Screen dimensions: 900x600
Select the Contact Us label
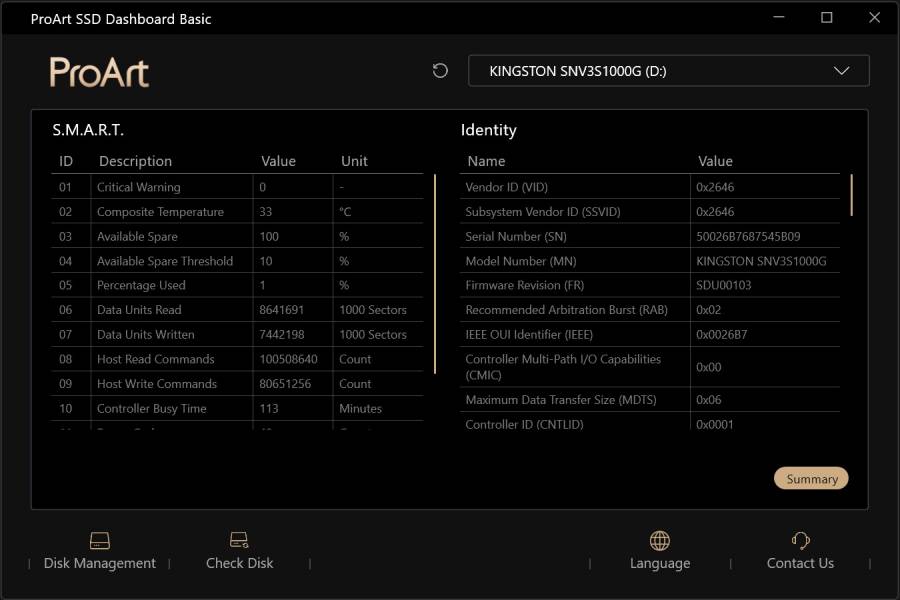tap(800, 563)
